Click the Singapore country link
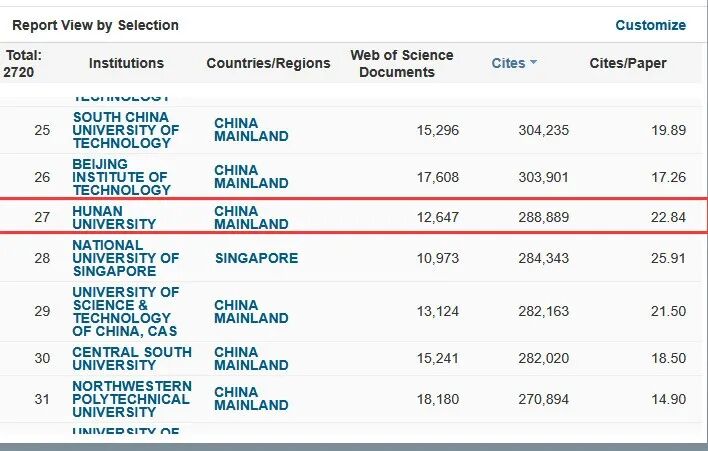This screenshot has width=708, height=451. pos(256,258)
